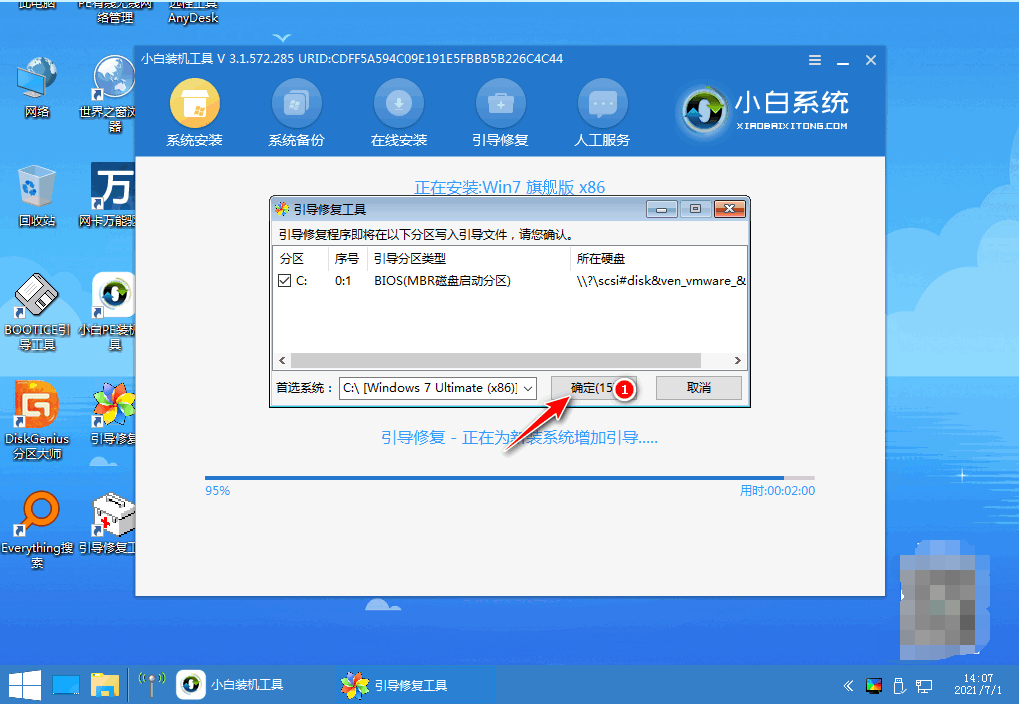This screenshot has height=704, width=1019.
Task: Open the 引导修复 boot repair icon
Action: click(x=500, y=104)
